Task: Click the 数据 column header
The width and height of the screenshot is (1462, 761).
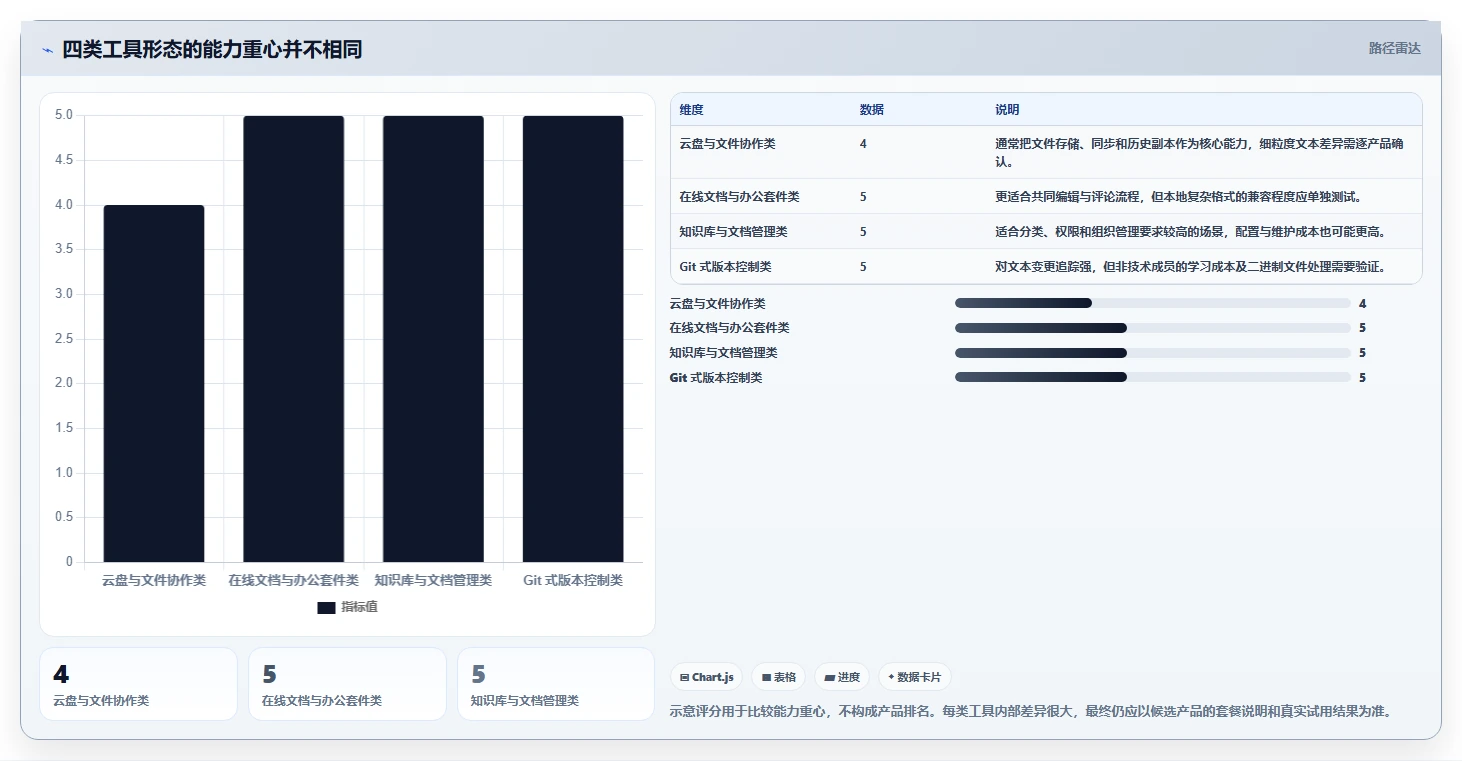Action: [x=871, y=110]
